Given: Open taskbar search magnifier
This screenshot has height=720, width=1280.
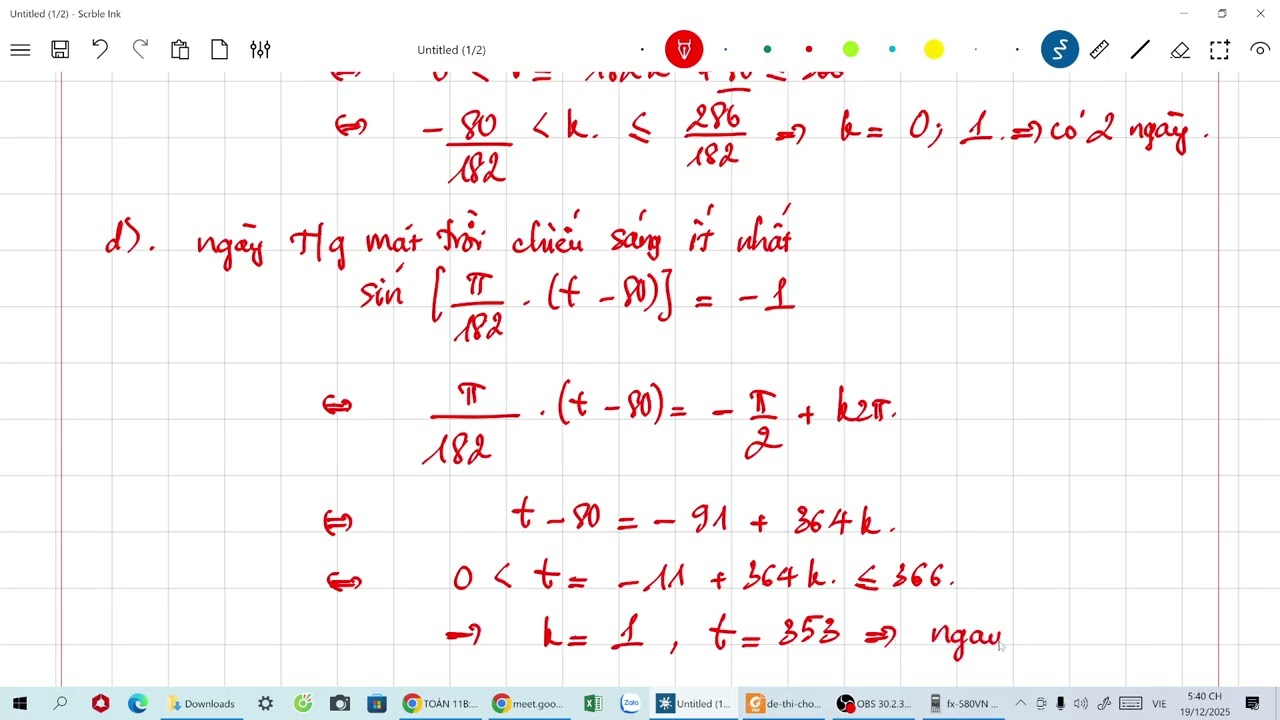Looking at the screenshot, I should [x=60, y=704].
